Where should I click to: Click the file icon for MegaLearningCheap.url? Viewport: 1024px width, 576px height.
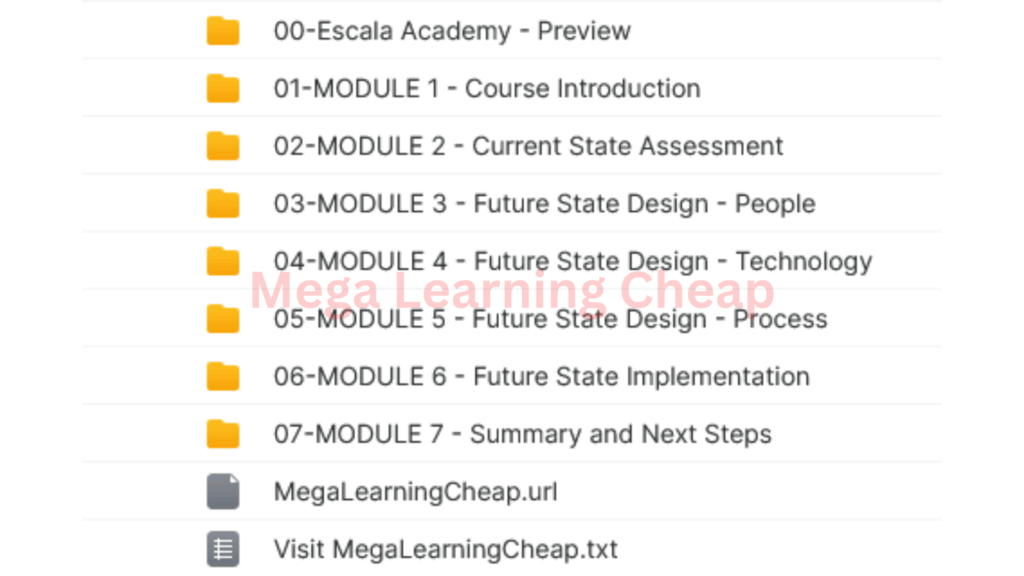click(x=223, y=492)
